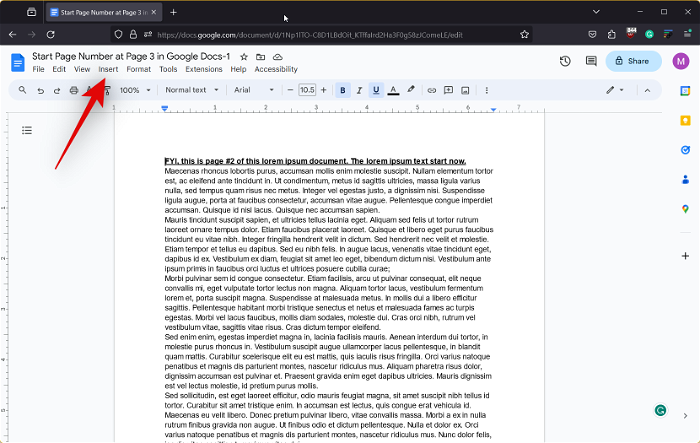
Task: Click the Move to folder icon
Action: pyautogui.click(x=260, y=57)
